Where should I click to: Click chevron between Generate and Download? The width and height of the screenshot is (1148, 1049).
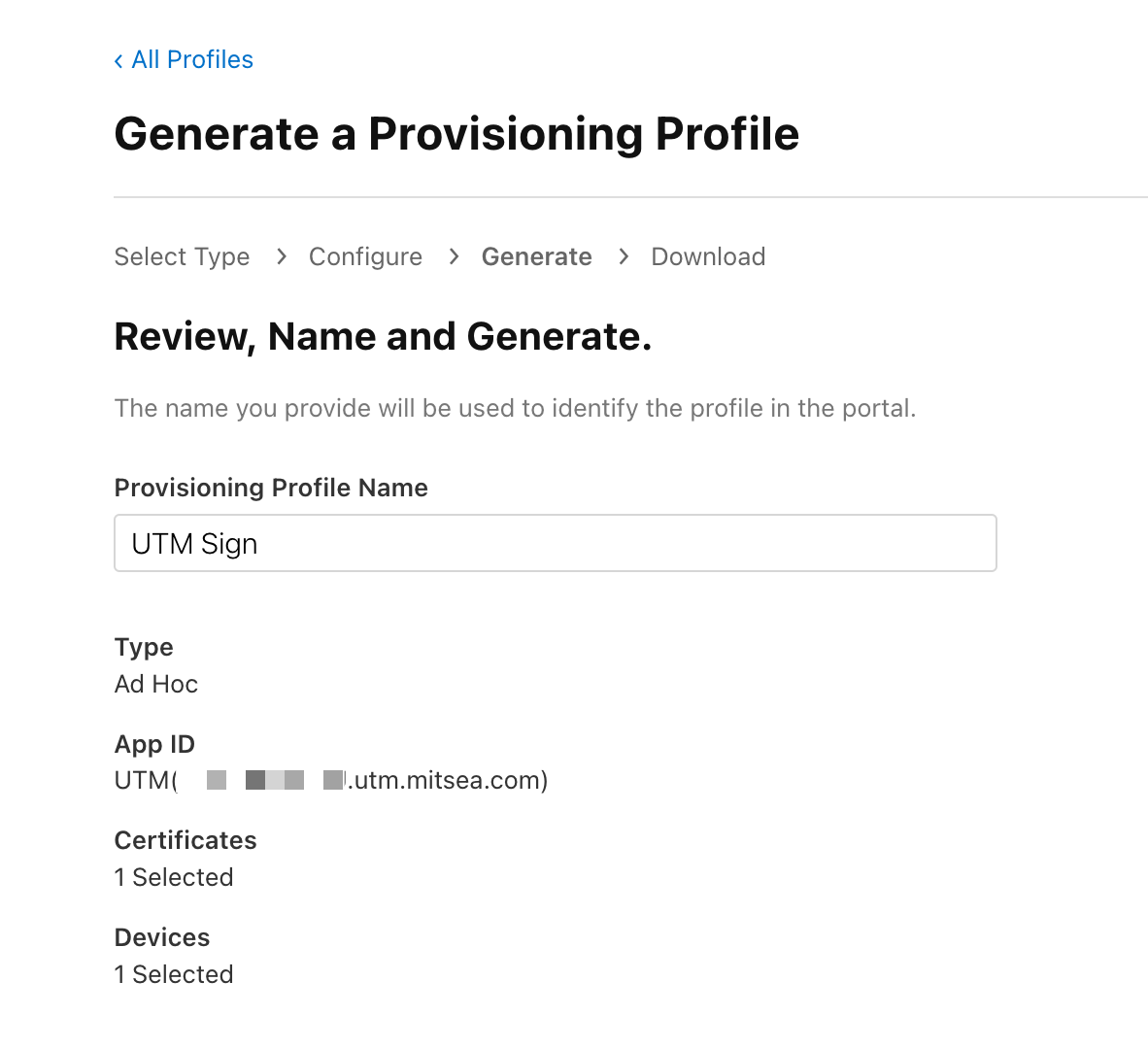(x=624, y=256)
